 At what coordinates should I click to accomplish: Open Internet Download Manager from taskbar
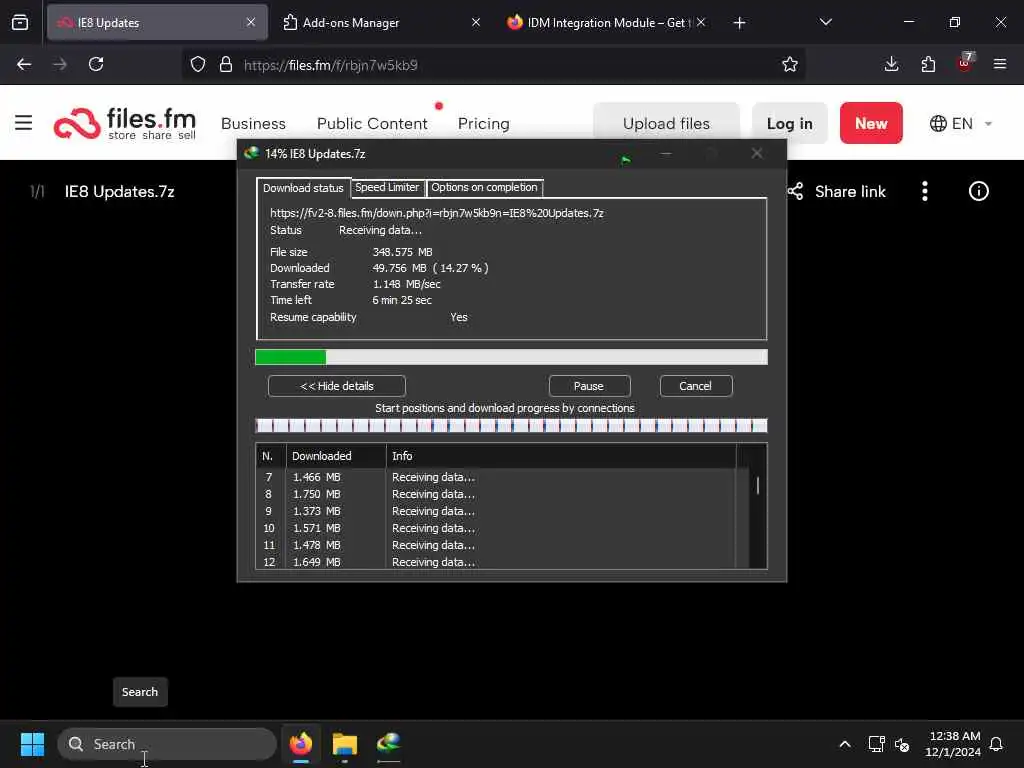click(389, 744)
